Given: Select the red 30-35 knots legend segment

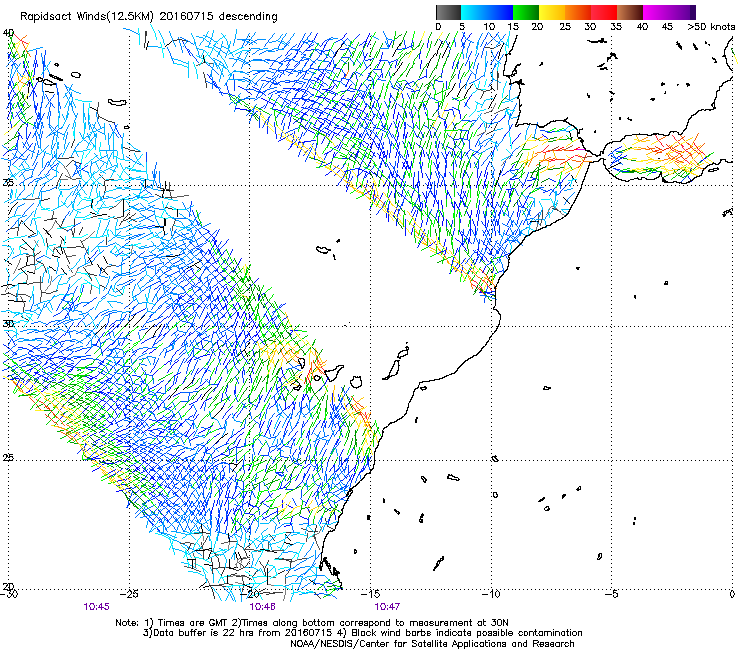Looking at the screenshot, I should (x=604, y=12).
